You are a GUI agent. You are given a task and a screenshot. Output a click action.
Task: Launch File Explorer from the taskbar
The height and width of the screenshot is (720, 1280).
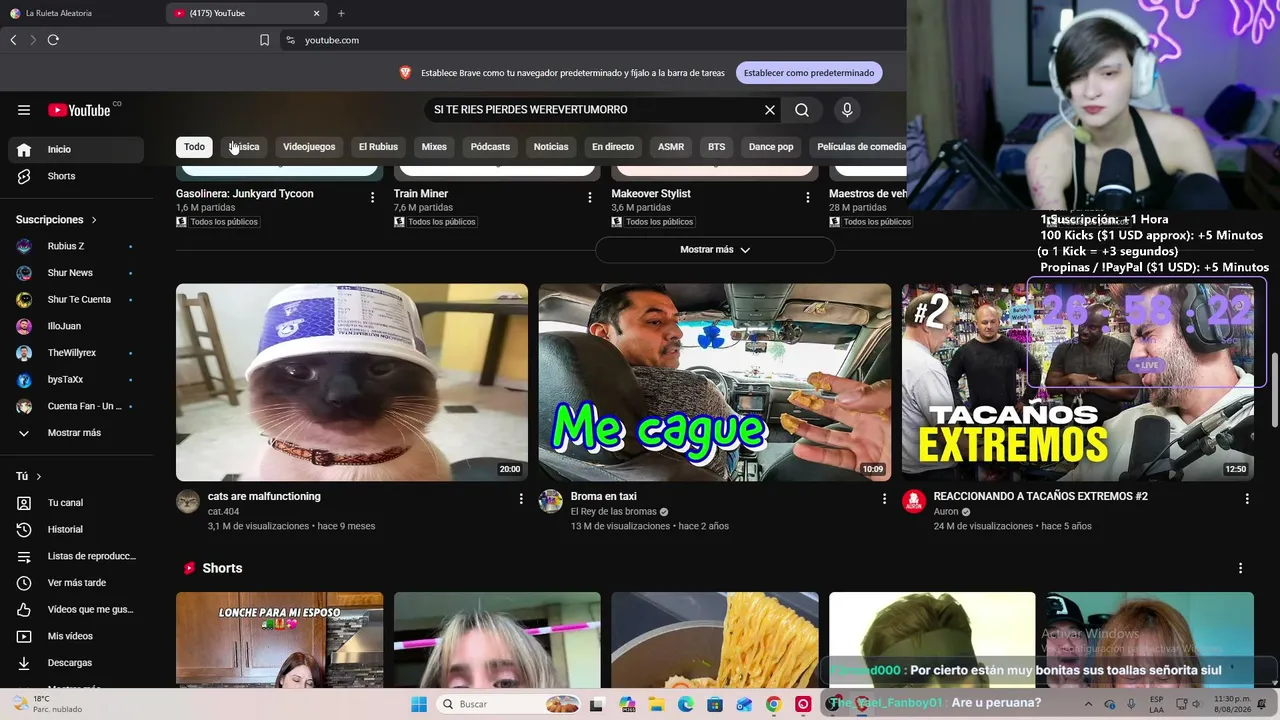click(657, 704)
